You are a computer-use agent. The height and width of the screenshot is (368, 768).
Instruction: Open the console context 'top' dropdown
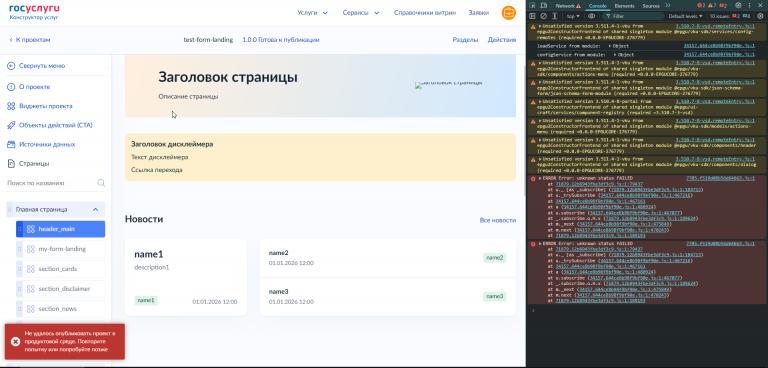[x=573, y=16]
